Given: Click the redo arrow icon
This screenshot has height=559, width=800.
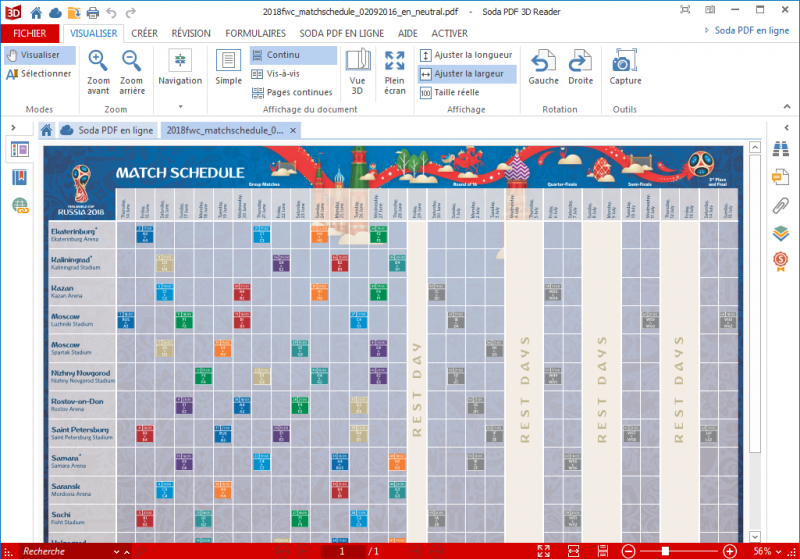Looking at the screenshot, I should pos(131,12).
